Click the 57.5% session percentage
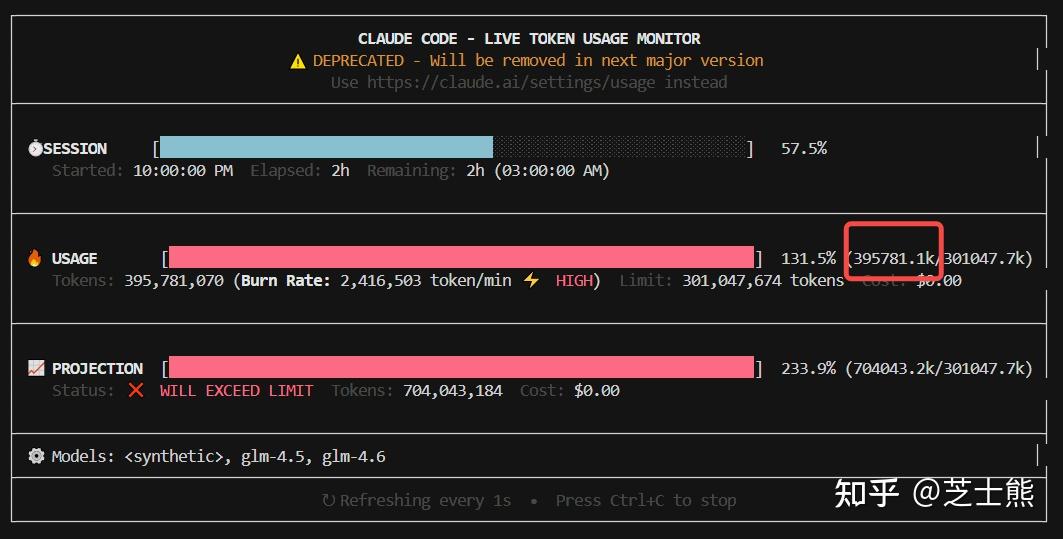Viewport: 1063px width, 539px height. click(x=803, y=149)
